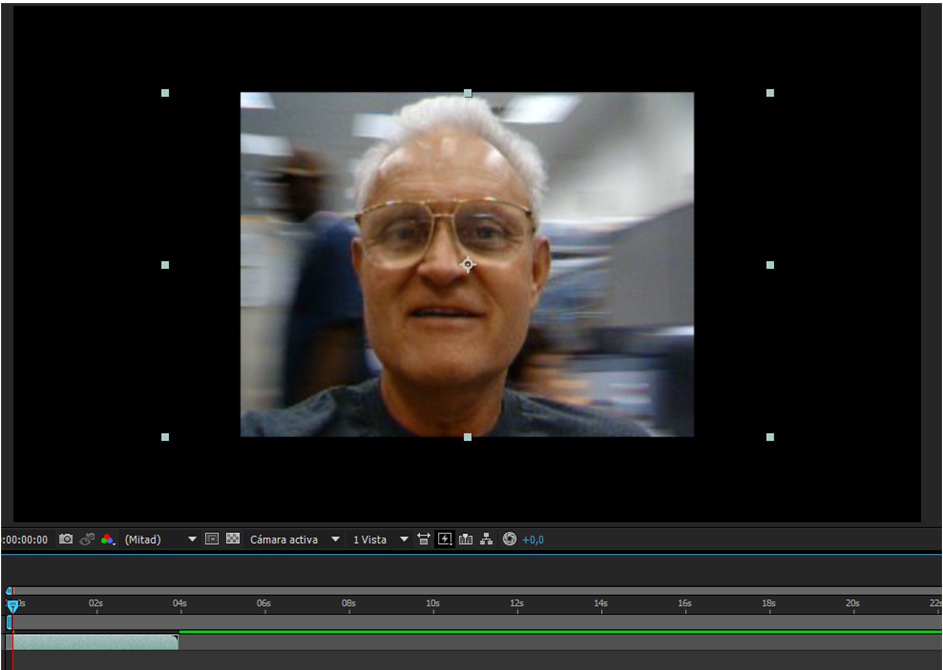Click the layer anchor point crosshair
The height and width of the screenshot is (670, 943).
click(468, 264)
